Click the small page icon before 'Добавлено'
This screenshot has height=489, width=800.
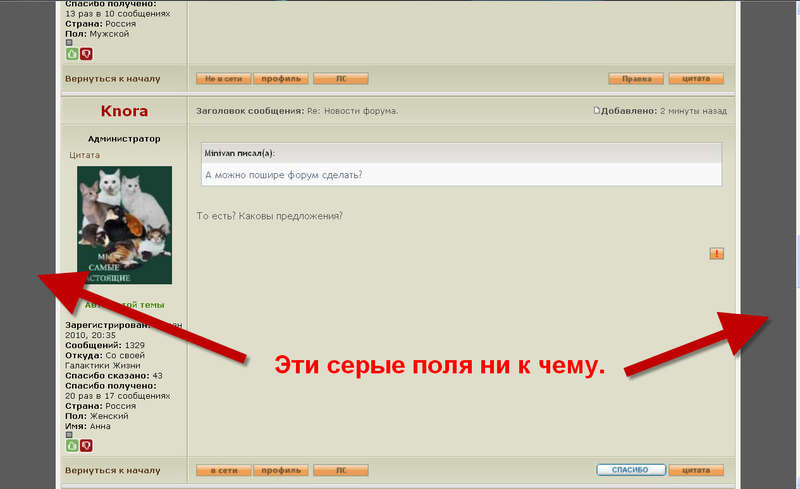click(596, 110)
